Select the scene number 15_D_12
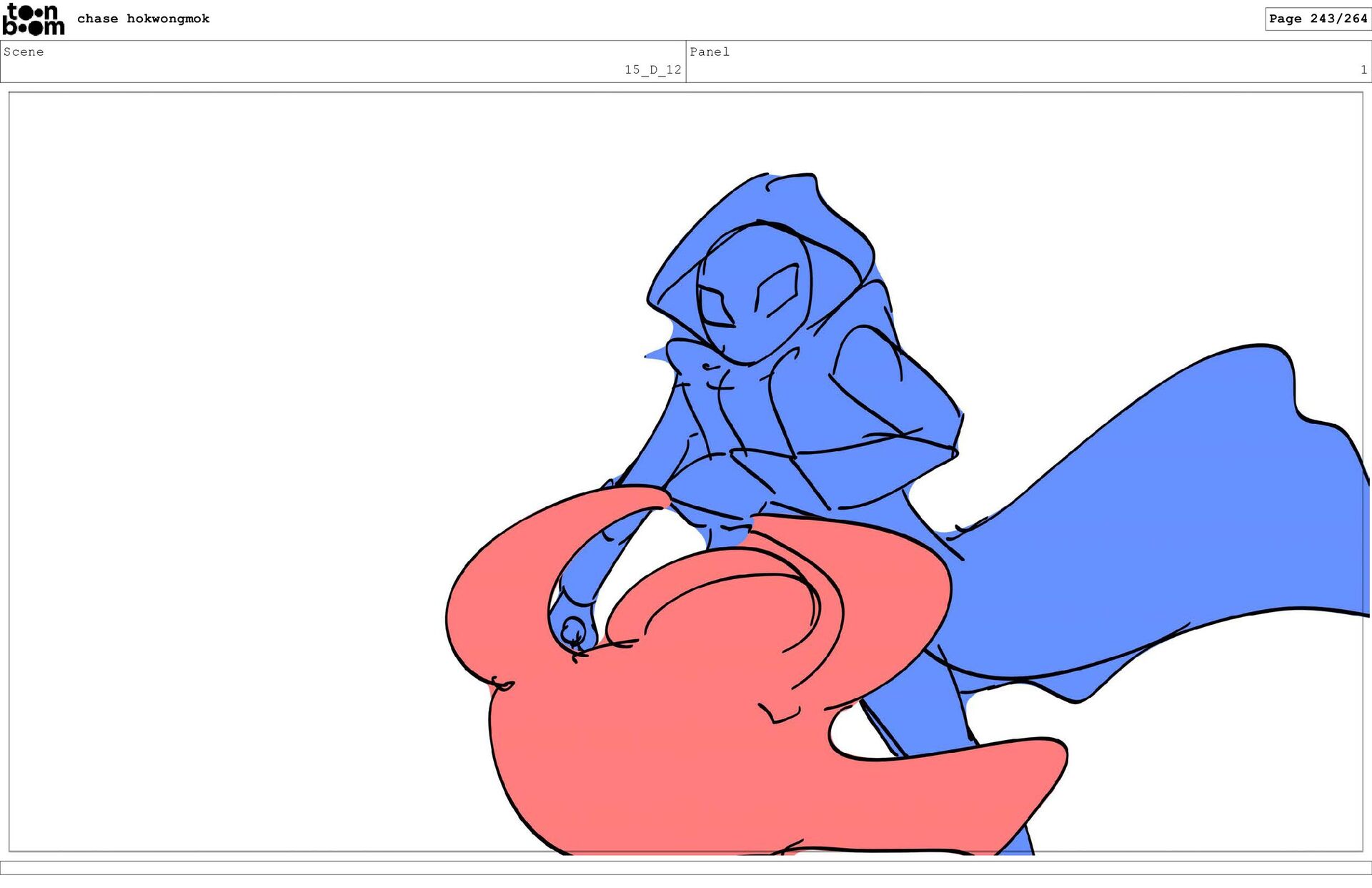The image size is (1372, 888). pyautogui.click(x=652, y=69)
